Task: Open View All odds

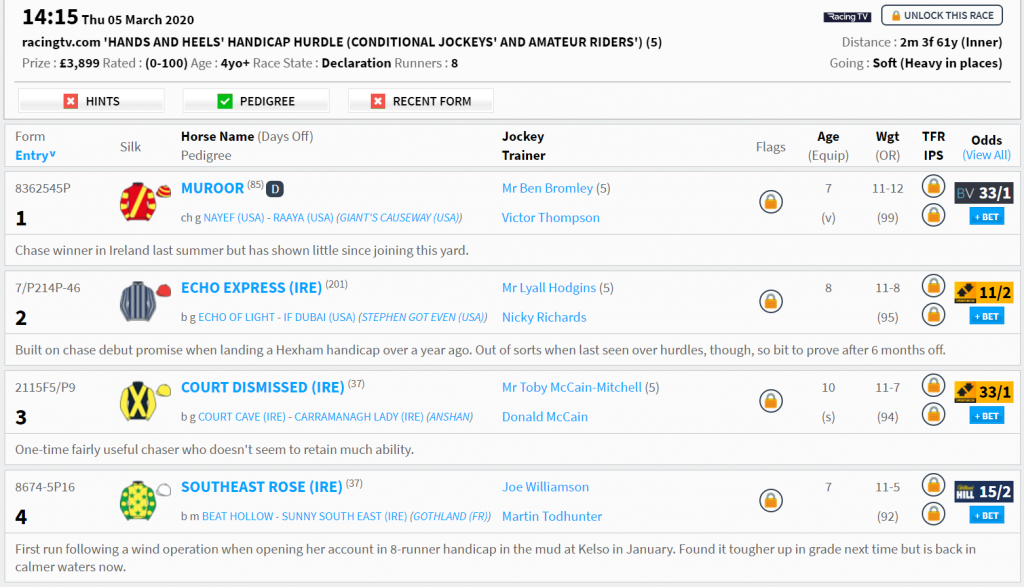Action: pos(986,155)
